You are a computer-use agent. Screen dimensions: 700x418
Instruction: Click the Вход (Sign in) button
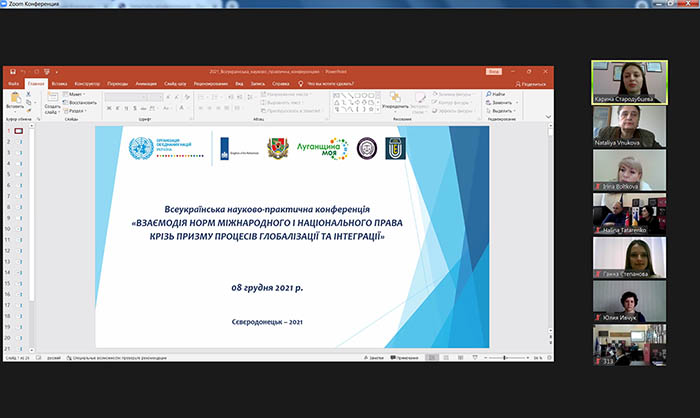tap(493, 72)
